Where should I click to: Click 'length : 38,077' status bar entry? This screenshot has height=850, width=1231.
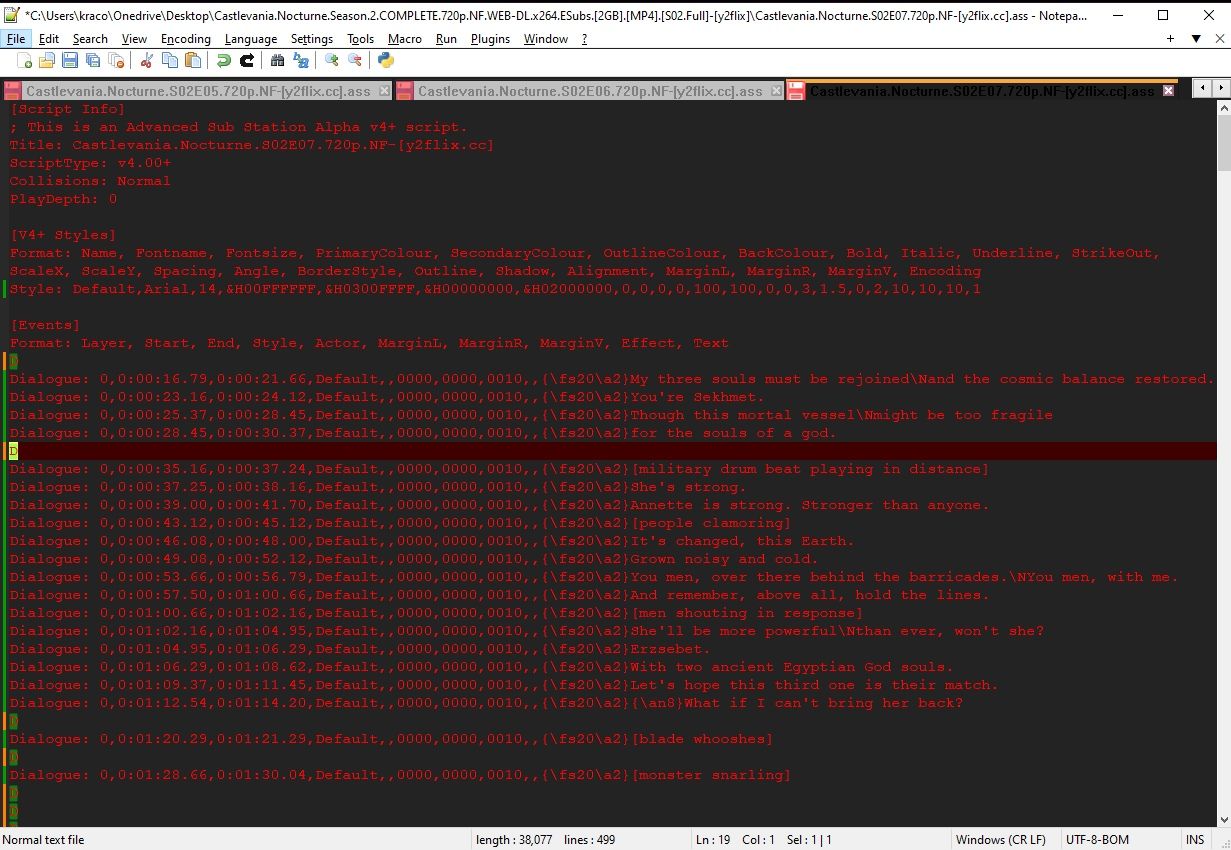click(x=514, y=840)
